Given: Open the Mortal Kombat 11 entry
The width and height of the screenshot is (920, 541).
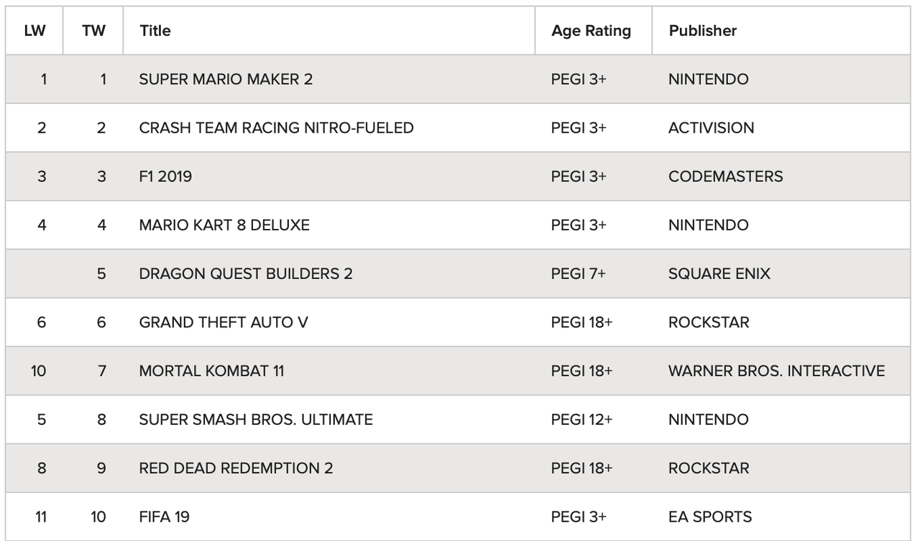Looking at the screenshot, I should coord(212,371).
